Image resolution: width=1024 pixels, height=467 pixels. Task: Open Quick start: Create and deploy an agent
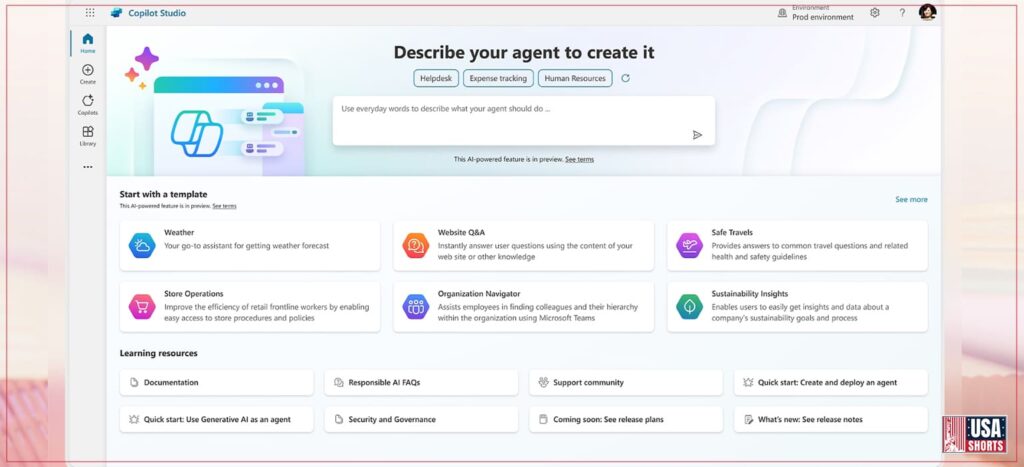tap(831, 383)
